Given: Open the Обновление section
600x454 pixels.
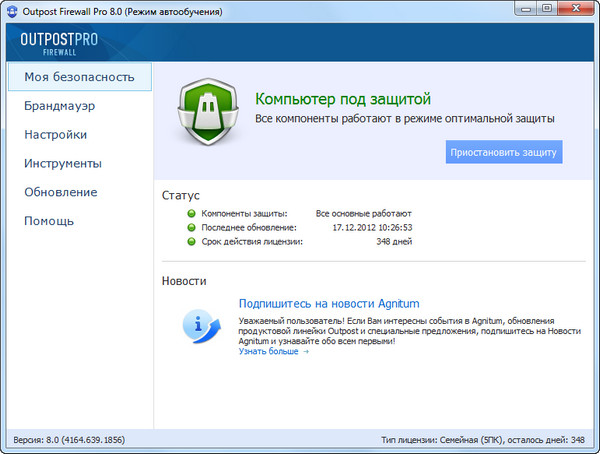Looking at the screenshot, I should click(60, 192).
